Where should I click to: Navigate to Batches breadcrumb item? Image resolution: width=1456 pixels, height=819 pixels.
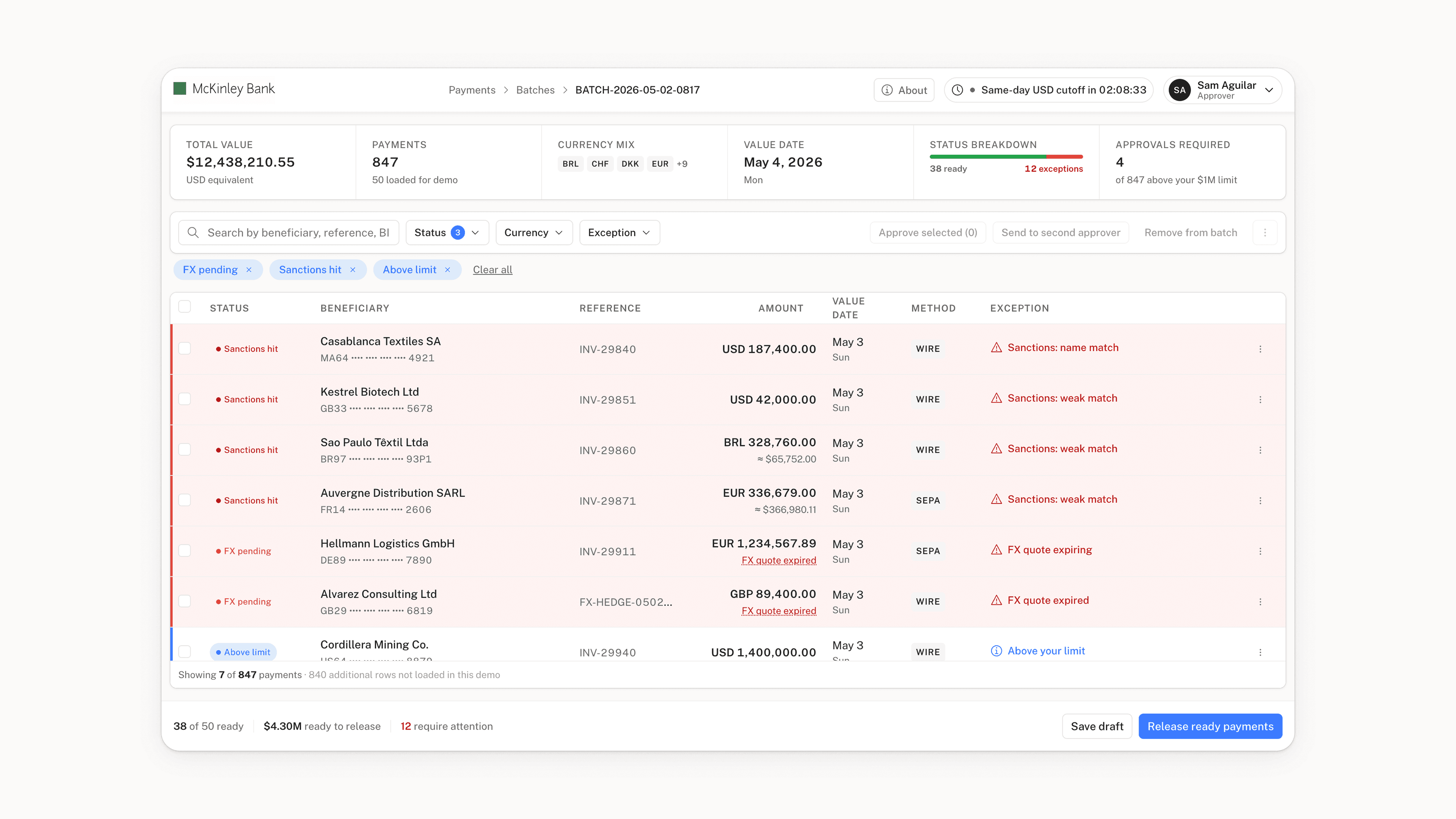coord(535,90)
